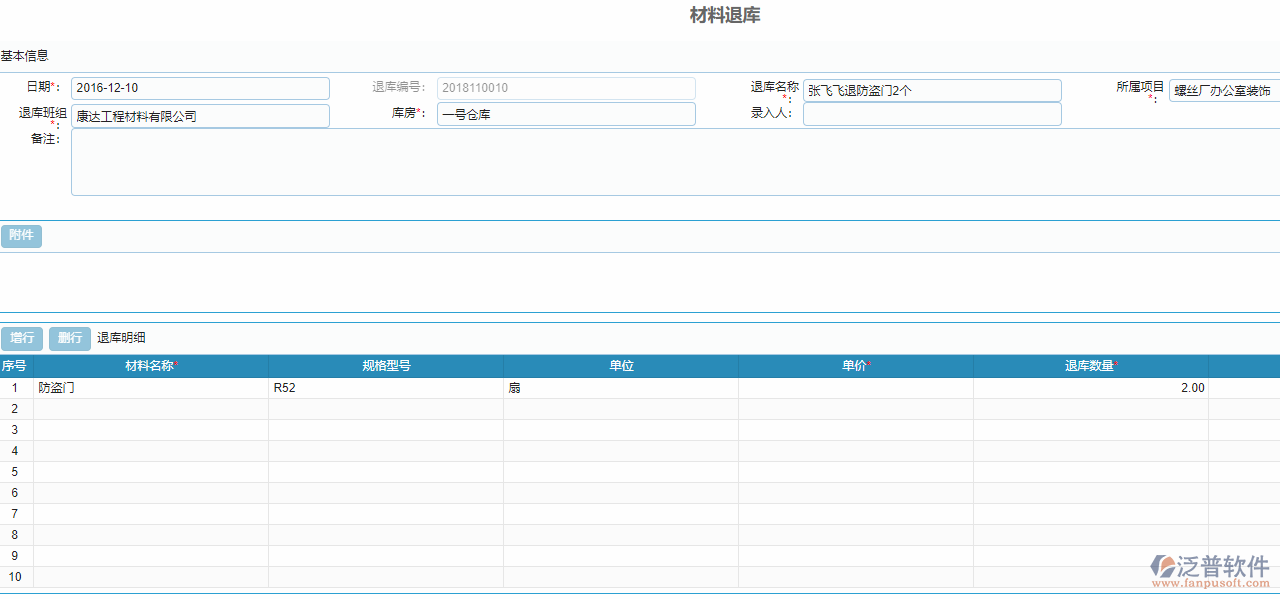Viewport: 1280px width, 599px height.
Task: Select the 防盗门 material name cell
Action: pyautogui.click(x=150, y=387)
